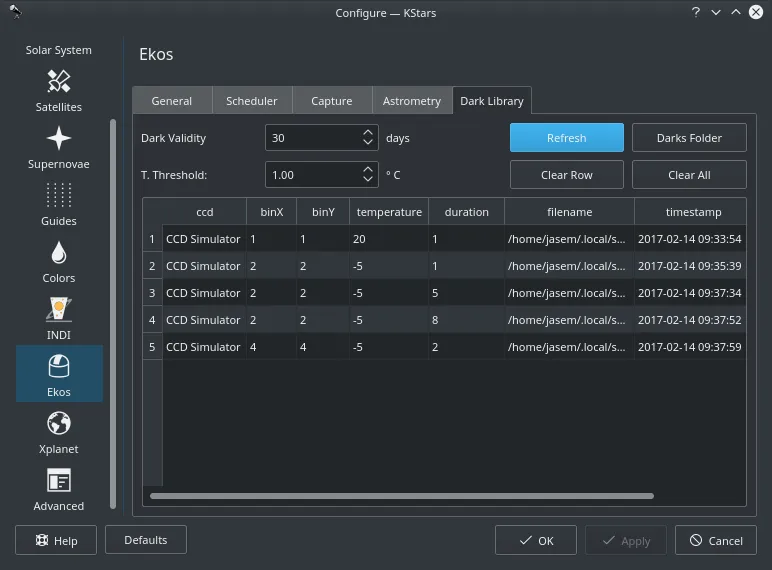This screenshot has width=772, height=570.
Task: Click the Clear All button
Action: 689,175
